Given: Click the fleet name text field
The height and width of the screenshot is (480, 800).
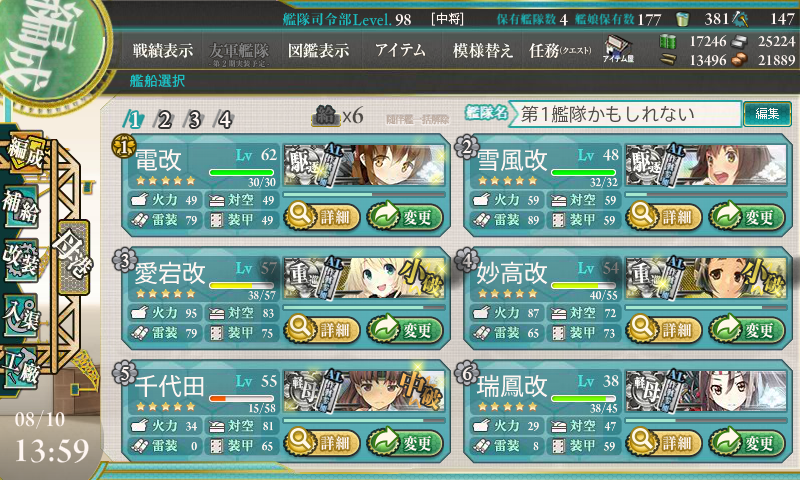Looking at the screenshot, I should pyautogui.click(x=624, y=114).
